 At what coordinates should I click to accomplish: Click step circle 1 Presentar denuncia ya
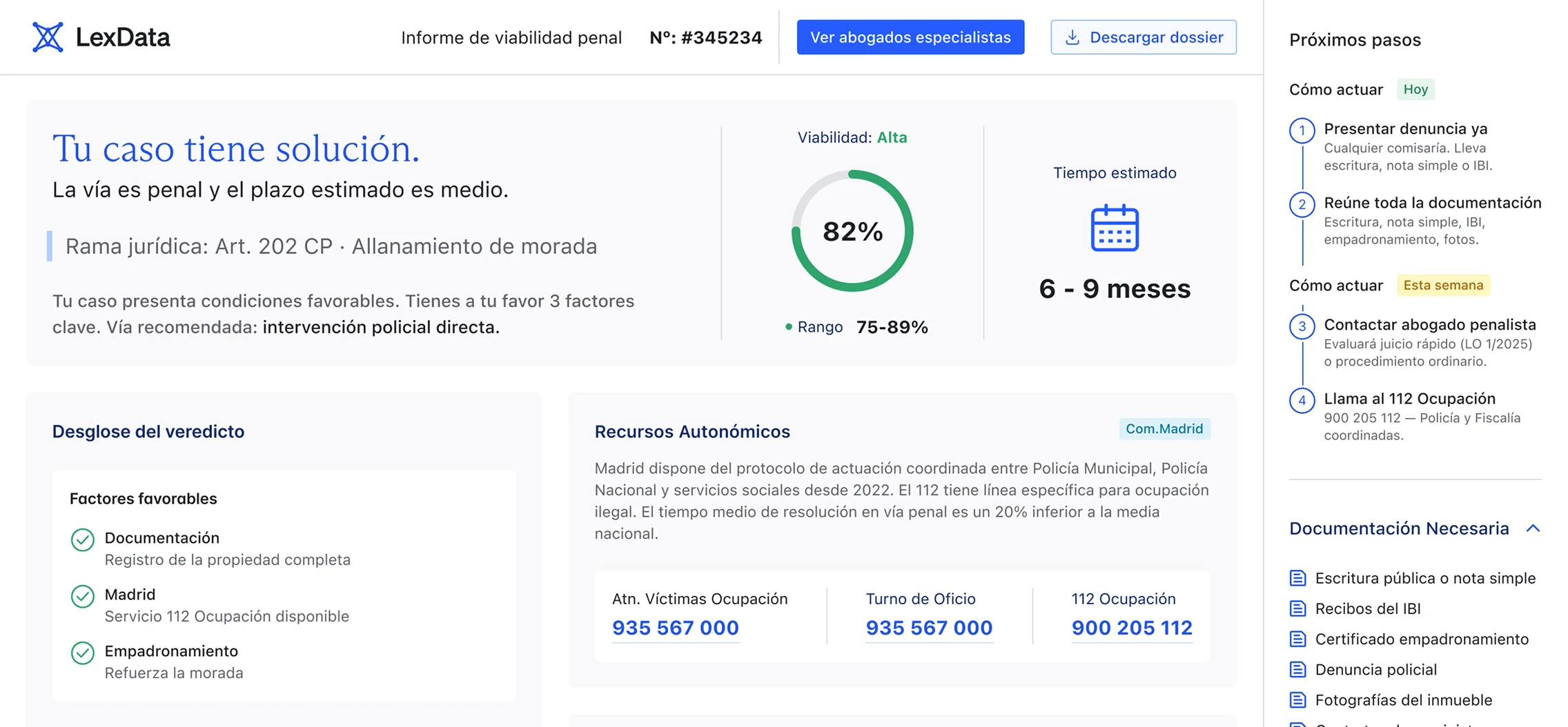point(1302,130)
